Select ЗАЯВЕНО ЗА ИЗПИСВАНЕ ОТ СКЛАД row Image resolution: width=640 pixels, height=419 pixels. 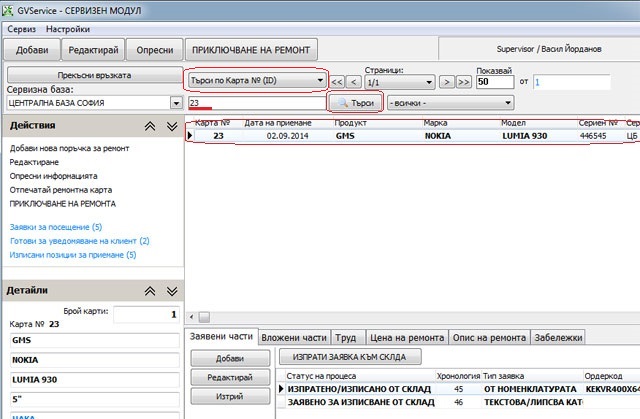point(458,402)
